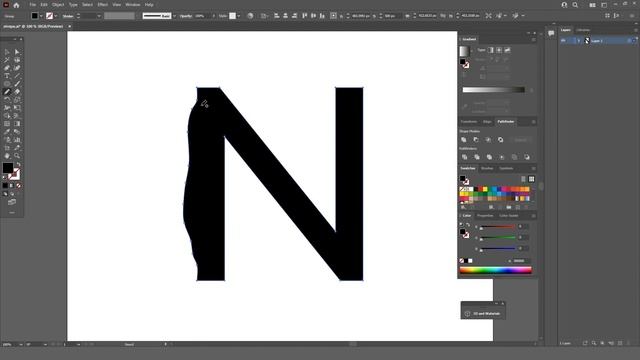Select the Ellipse shape tool
This screenshot has height=360, width=640.
7,84
